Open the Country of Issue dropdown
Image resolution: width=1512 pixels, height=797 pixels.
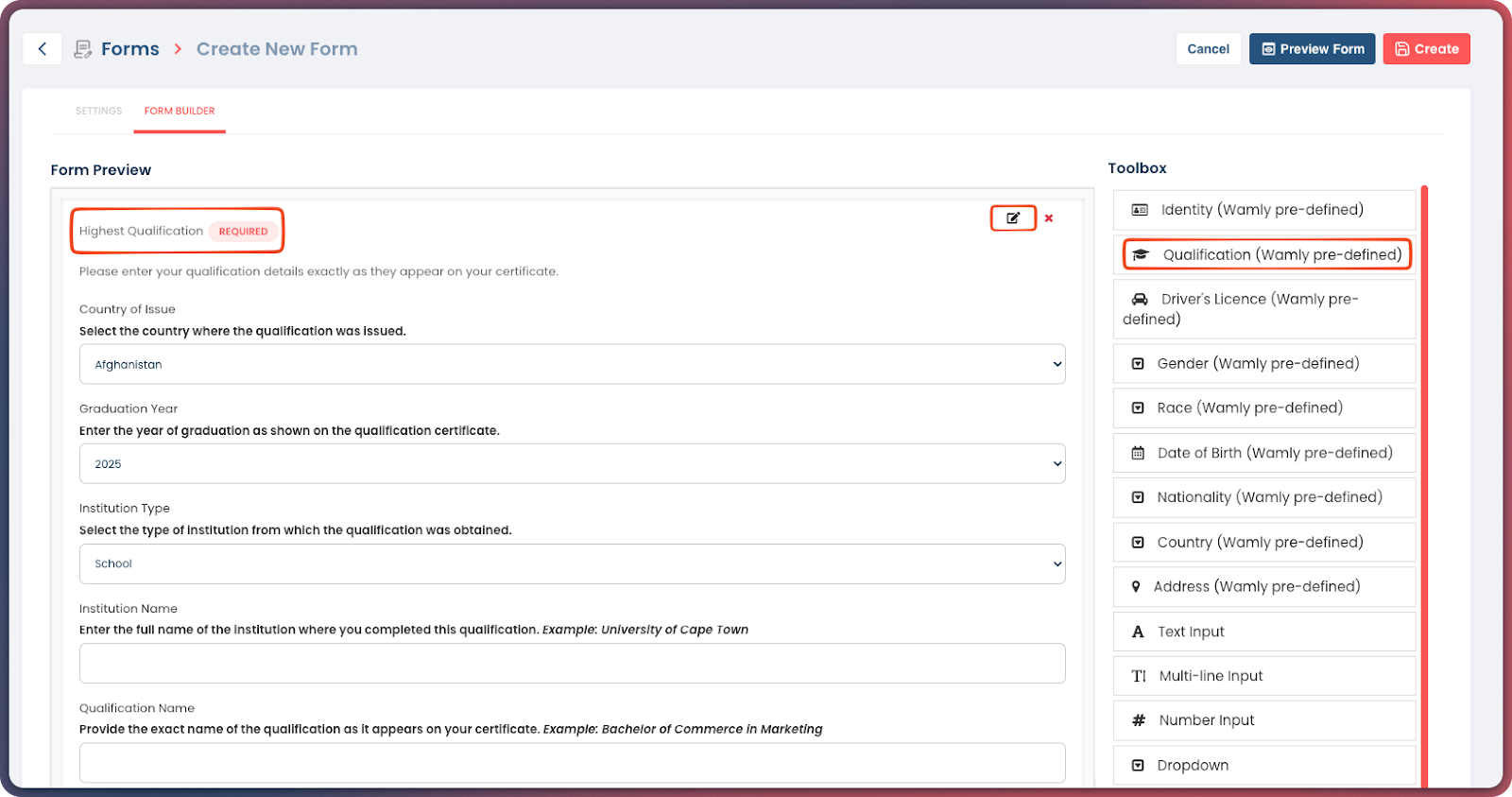pyautogui.click(x=572, y=365)
